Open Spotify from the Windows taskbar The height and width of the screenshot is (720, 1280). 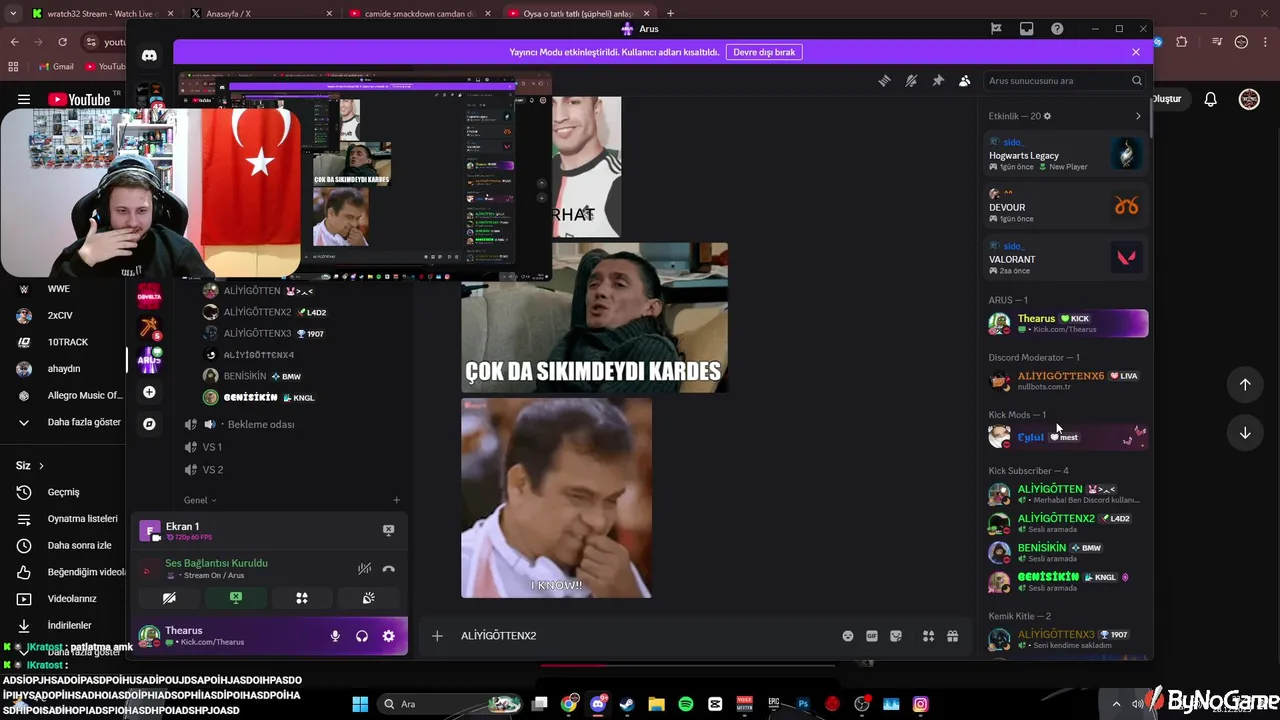click(686, 704)
